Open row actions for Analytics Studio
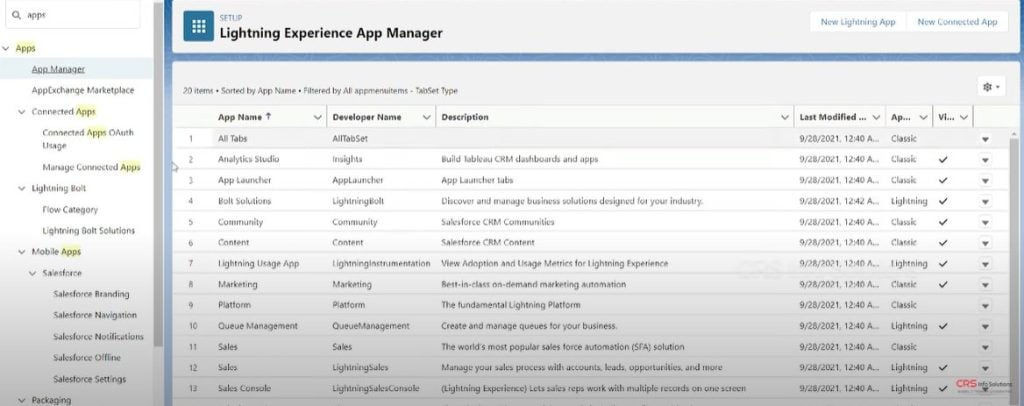This screenshot has height=406, width=1024. point(985,160)
